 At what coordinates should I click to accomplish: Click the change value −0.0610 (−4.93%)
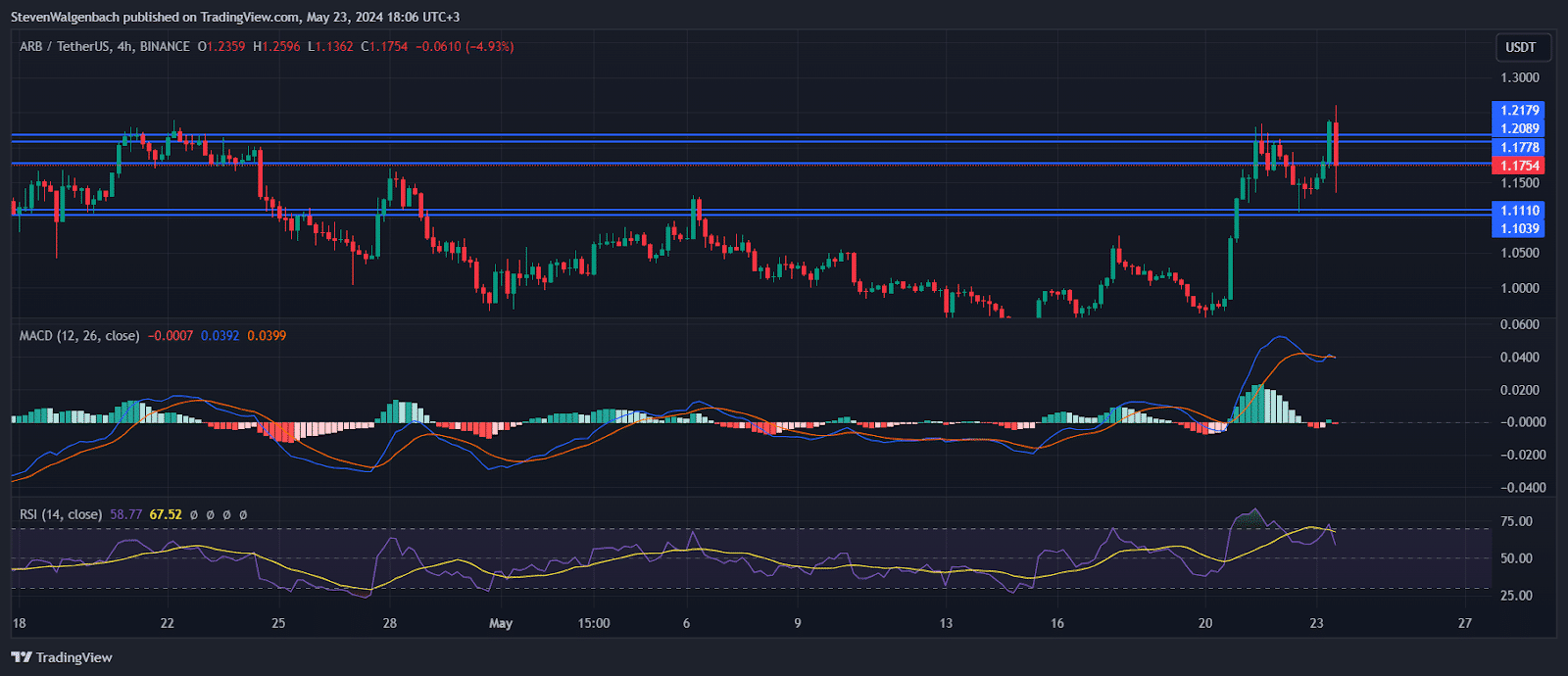465,46
